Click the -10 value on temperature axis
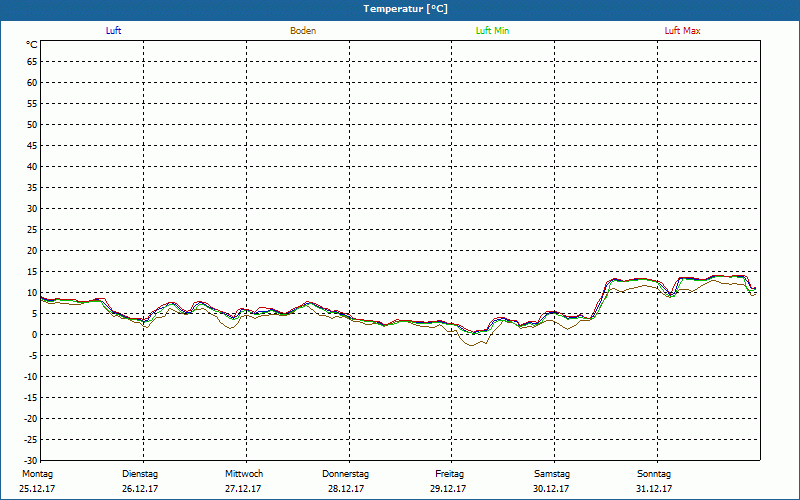Screen dimensions: 800x500 point(31,377)
